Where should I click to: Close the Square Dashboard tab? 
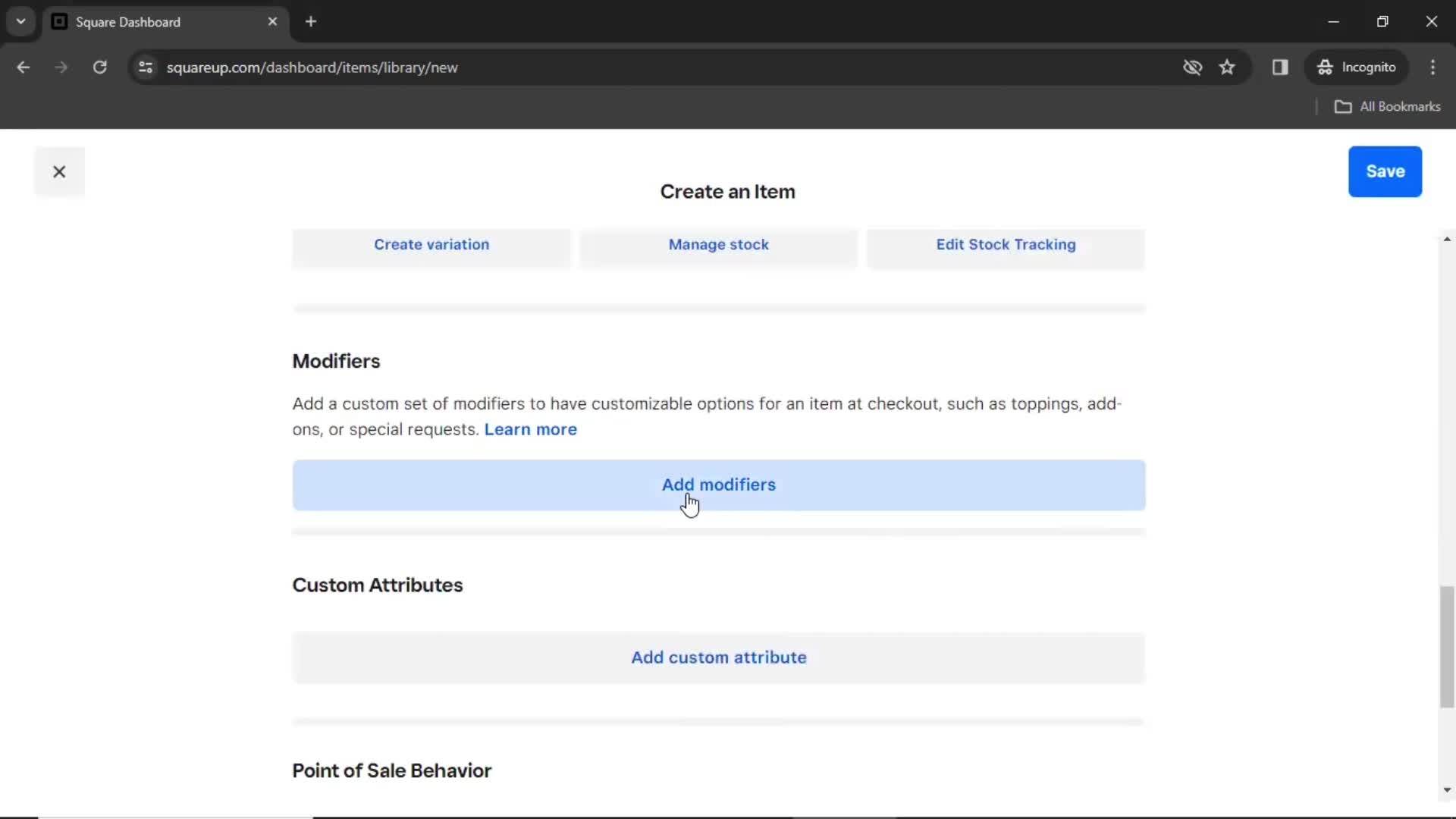pyautogui.click(x=272, y=22)
